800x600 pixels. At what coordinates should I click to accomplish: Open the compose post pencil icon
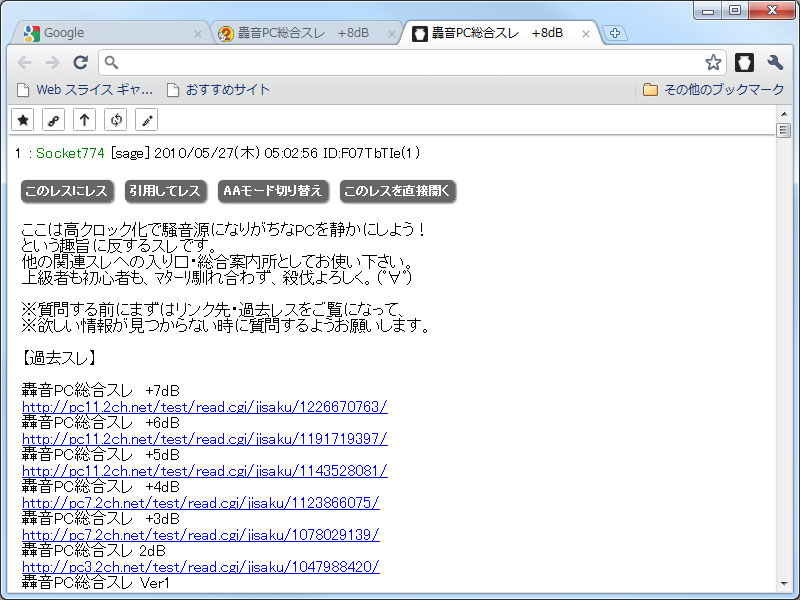point(146,119)
